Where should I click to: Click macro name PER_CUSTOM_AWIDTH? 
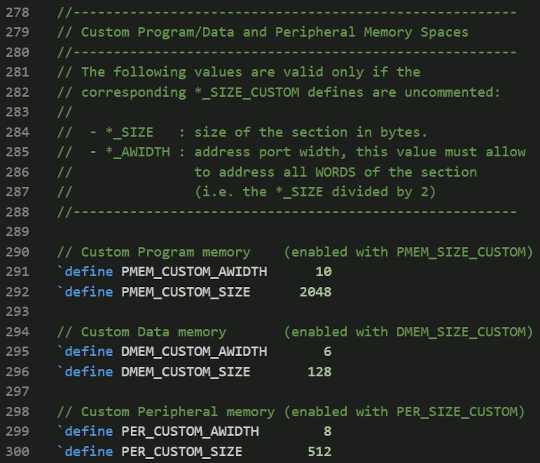coord(190,432)
